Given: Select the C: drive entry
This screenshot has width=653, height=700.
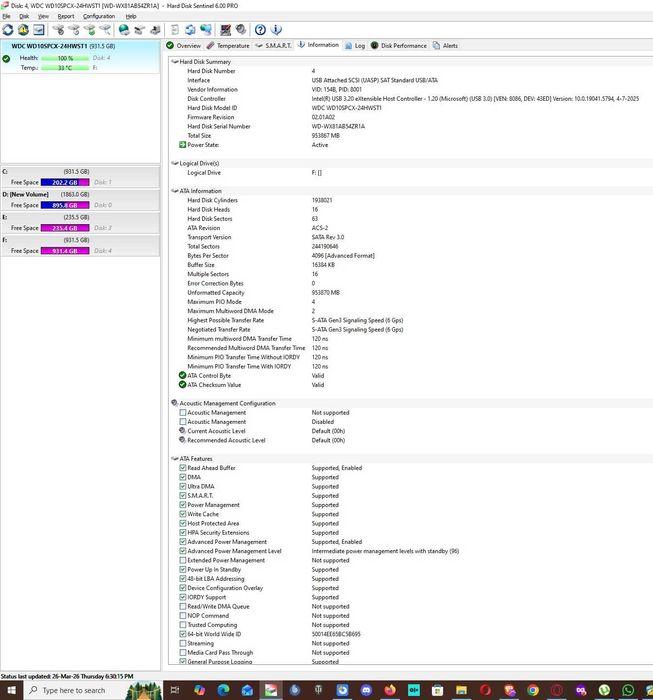Looking at the screenshot, I should tap(80, 177).
